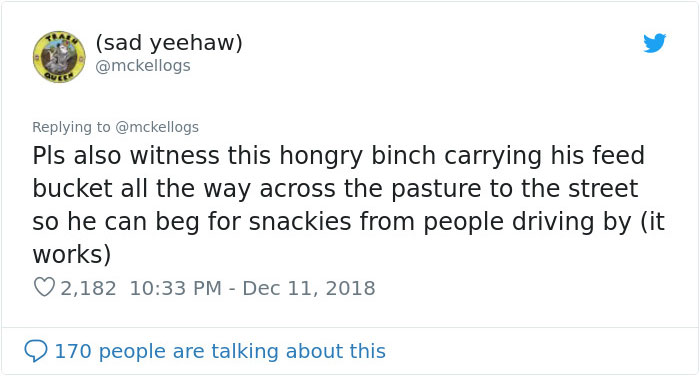
Task: Click the blue Twitter bird logo
Action: pyautogui.click(x=654, y=43)
